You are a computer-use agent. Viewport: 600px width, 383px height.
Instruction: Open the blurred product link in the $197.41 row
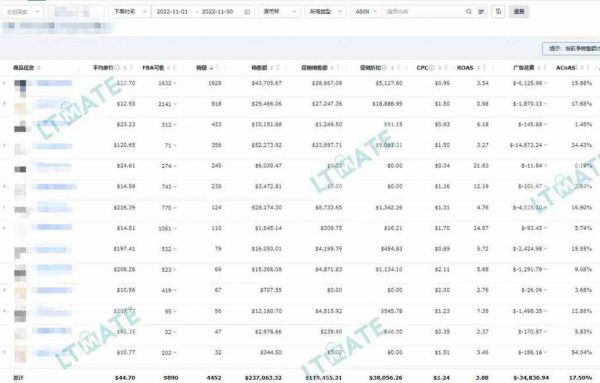[x=52, y=250]
